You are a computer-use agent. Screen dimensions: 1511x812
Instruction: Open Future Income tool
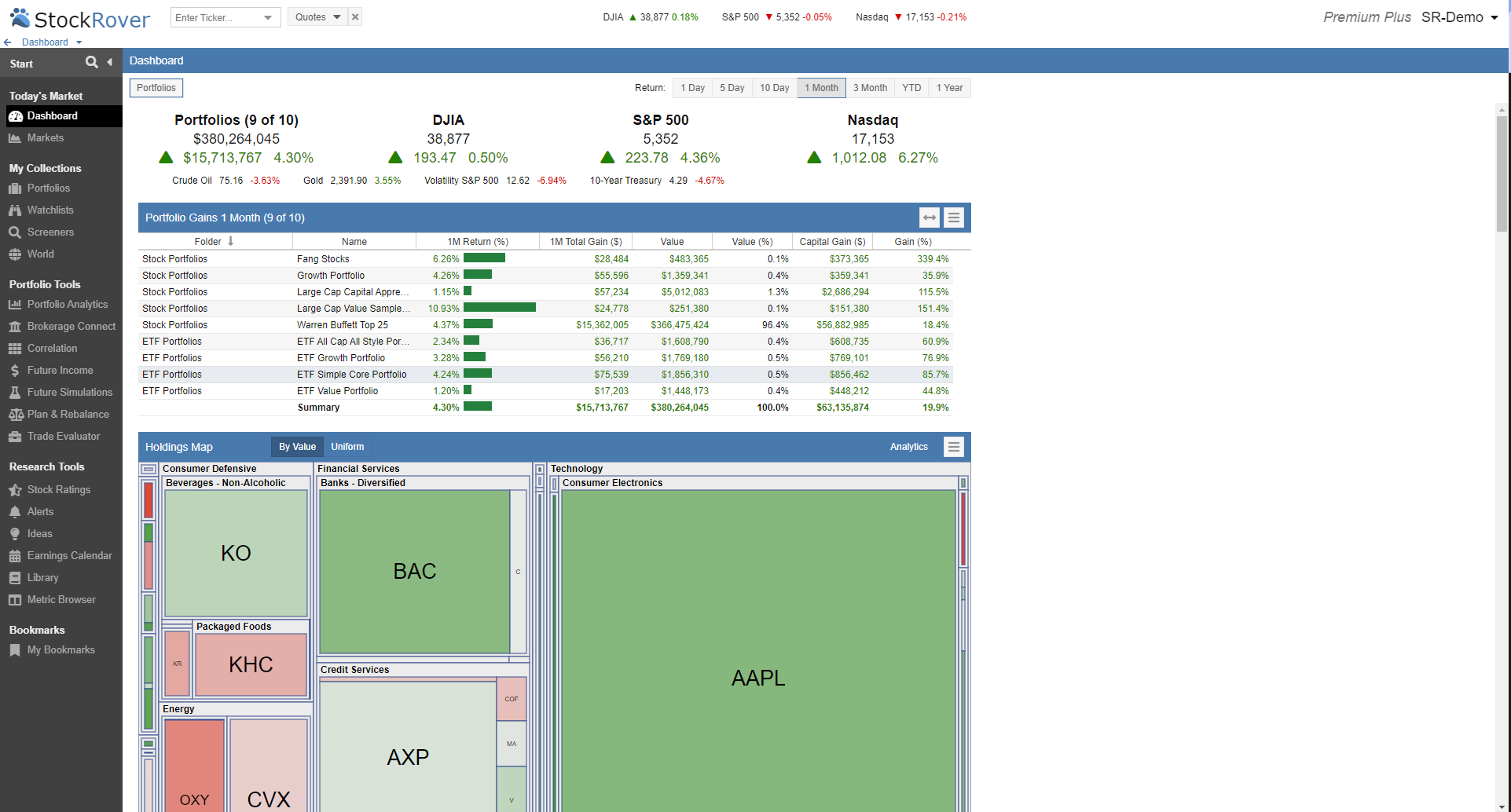(61, 370)
